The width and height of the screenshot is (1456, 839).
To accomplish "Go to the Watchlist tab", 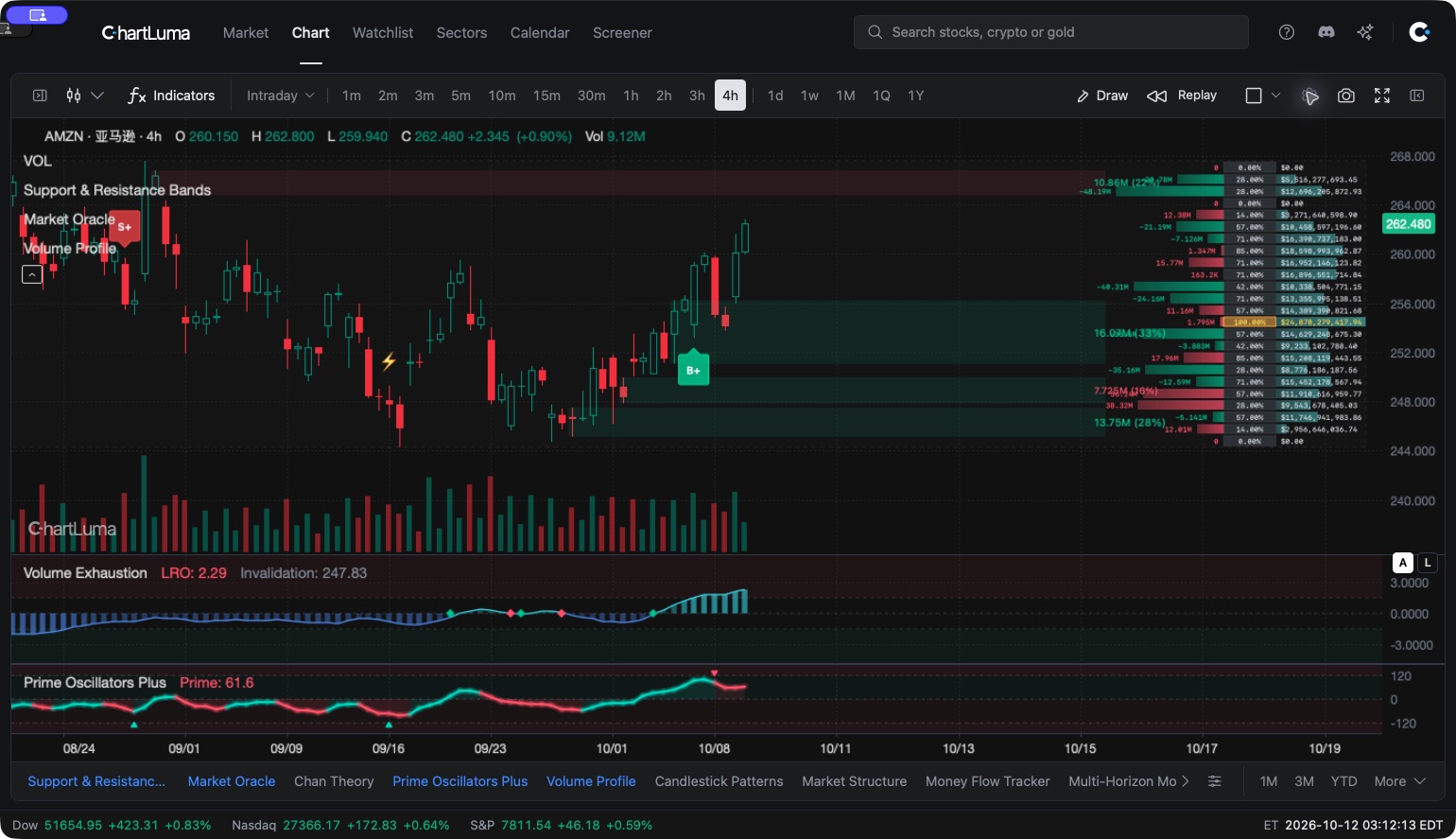I will tap(383, 32).
